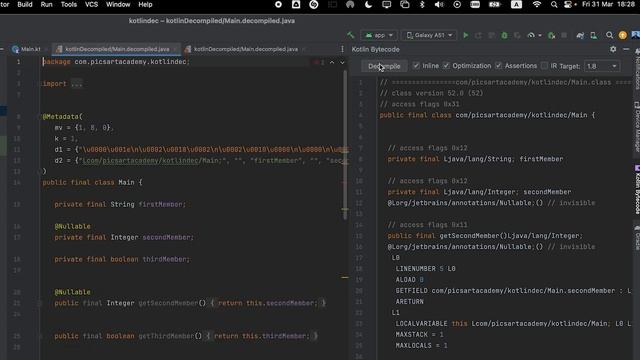The width and height of the screenshot is (640, 360).
Task: Toggle the Do Not Disturb moon icon
Action: (x=368, y=4)
